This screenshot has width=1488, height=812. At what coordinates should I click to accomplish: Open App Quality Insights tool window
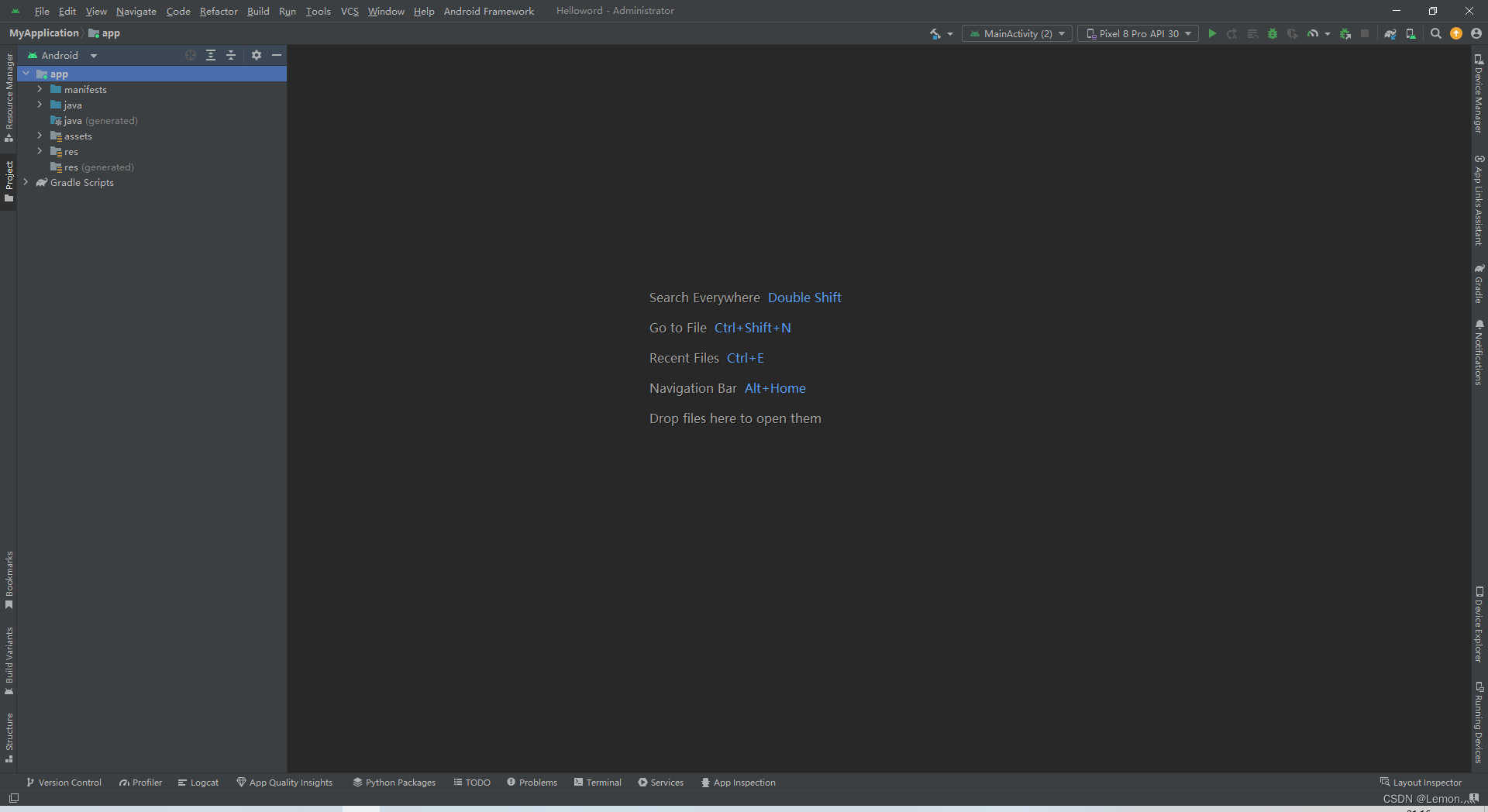(284, 783)
